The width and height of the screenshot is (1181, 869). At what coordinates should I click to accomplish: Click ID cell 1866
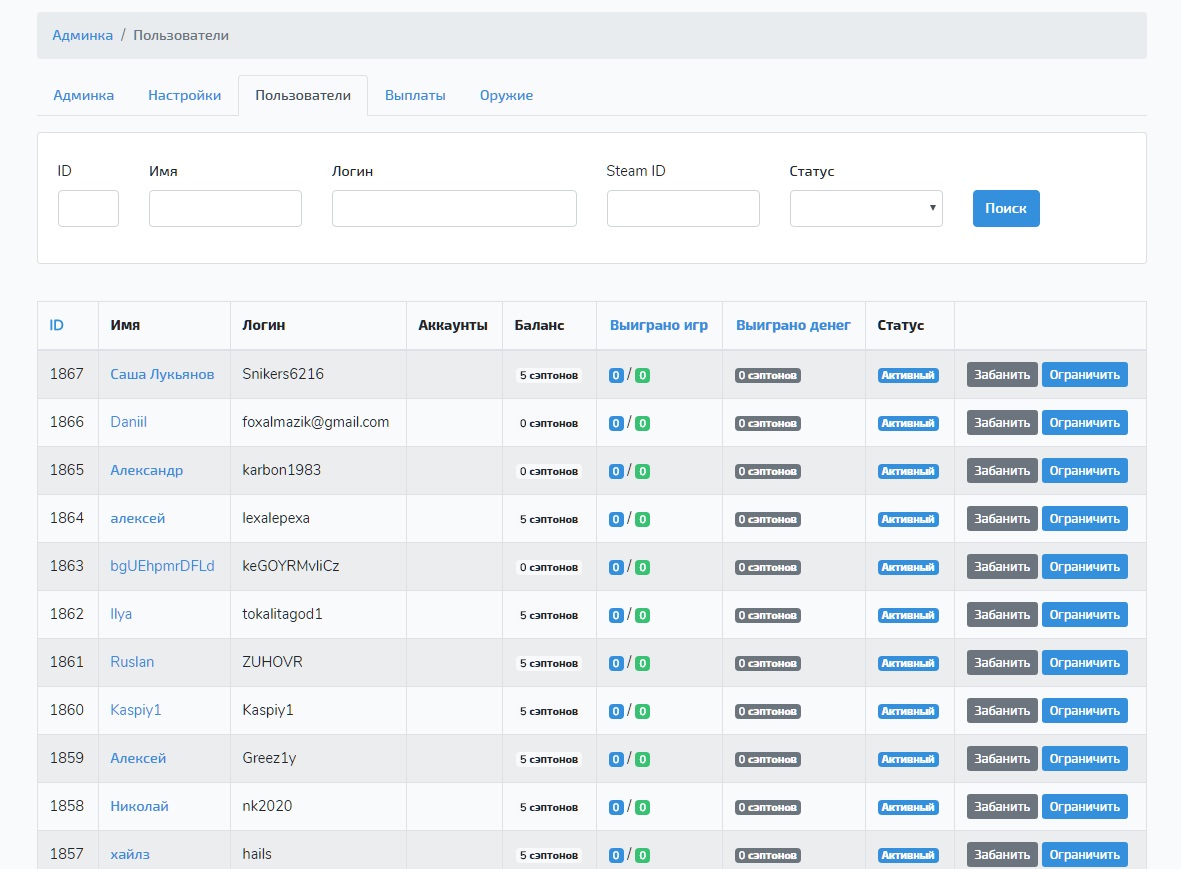[x=66, y=422]
